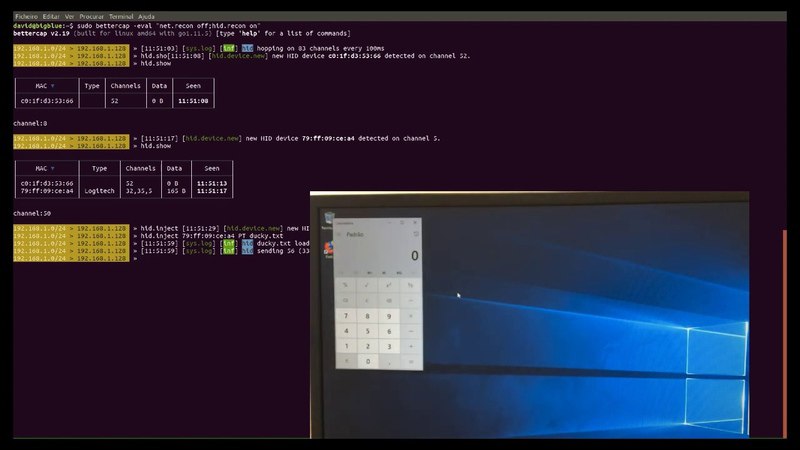
Task: Click the calculator multiply operator key
Action: [x=411, y=316]
